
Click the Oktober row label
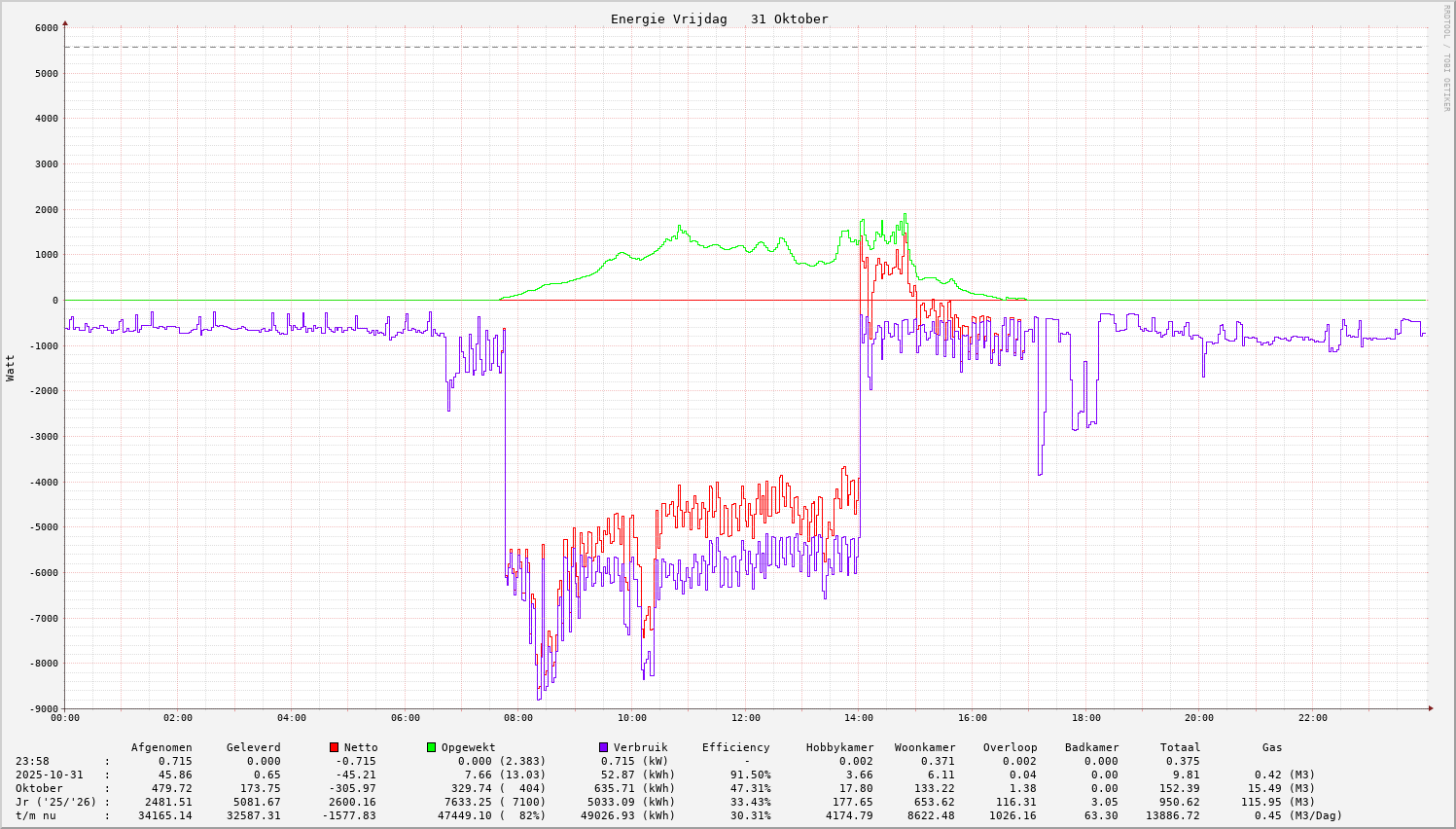(x=39, y=788)
